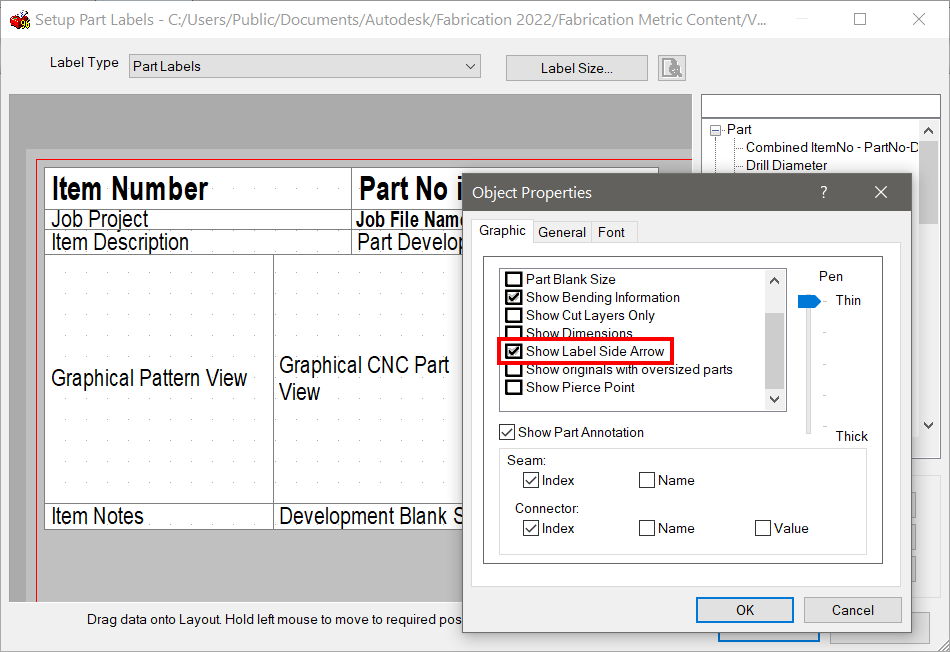Uncheck Index under Seam
Image resolution: width=950 pixels, height=652 pixels.
[531, 480]
